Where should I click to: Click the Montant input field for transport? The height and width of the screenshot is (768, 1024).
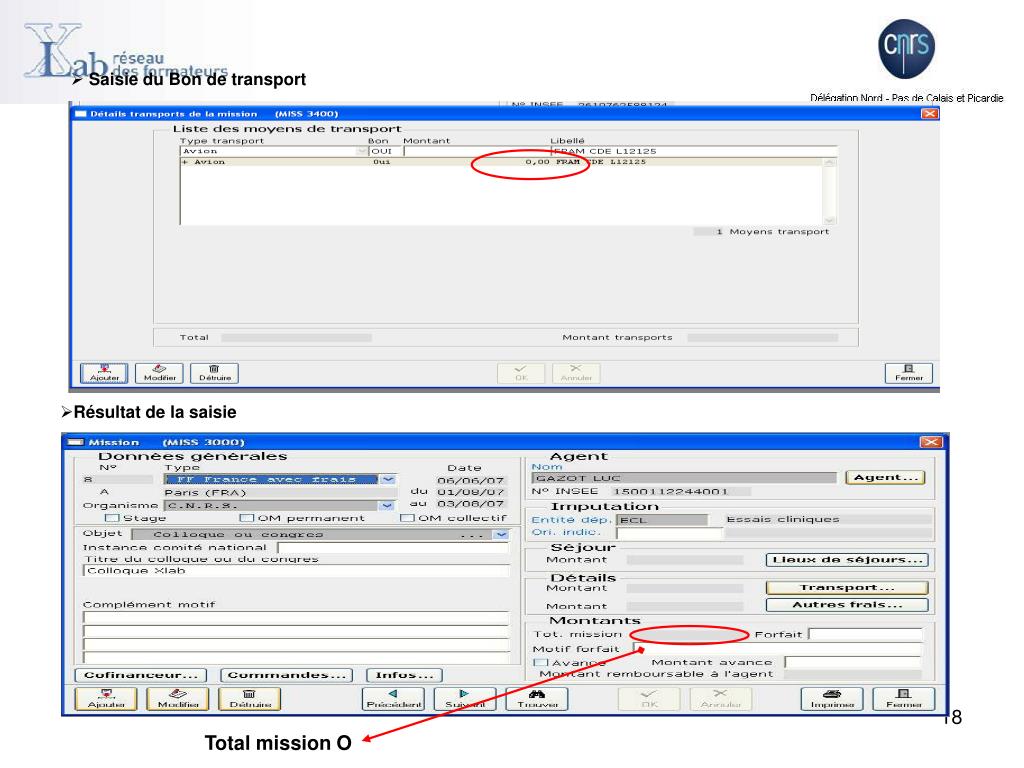[477, 151]
